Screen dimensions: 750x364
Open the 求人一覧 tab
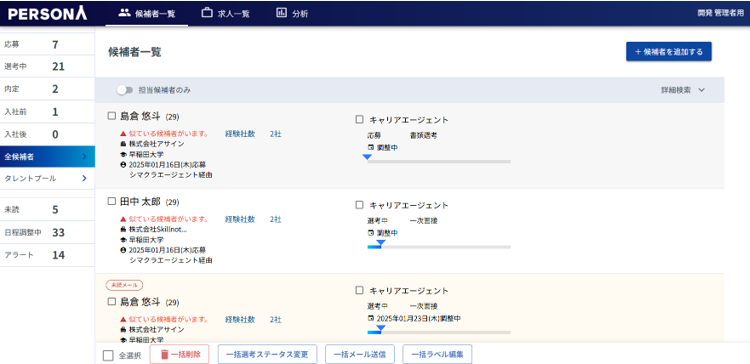click(226, 13)
